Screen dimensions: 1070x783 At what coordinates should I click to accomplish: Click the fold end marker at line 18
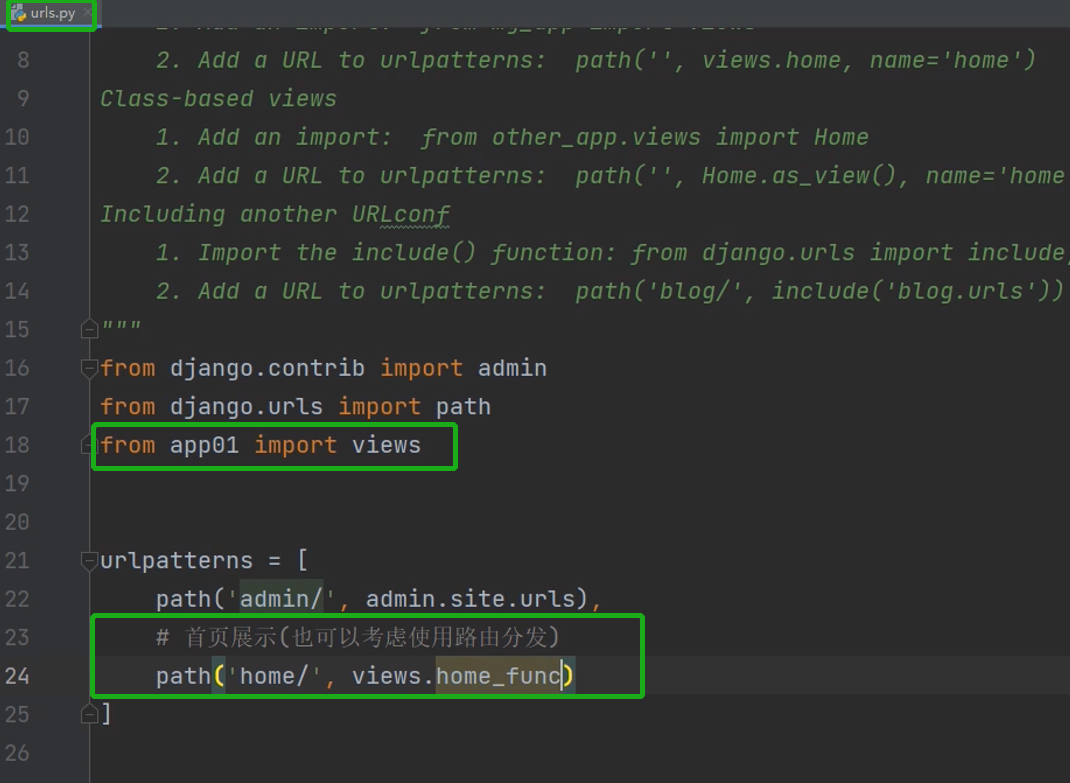point(89,445)
